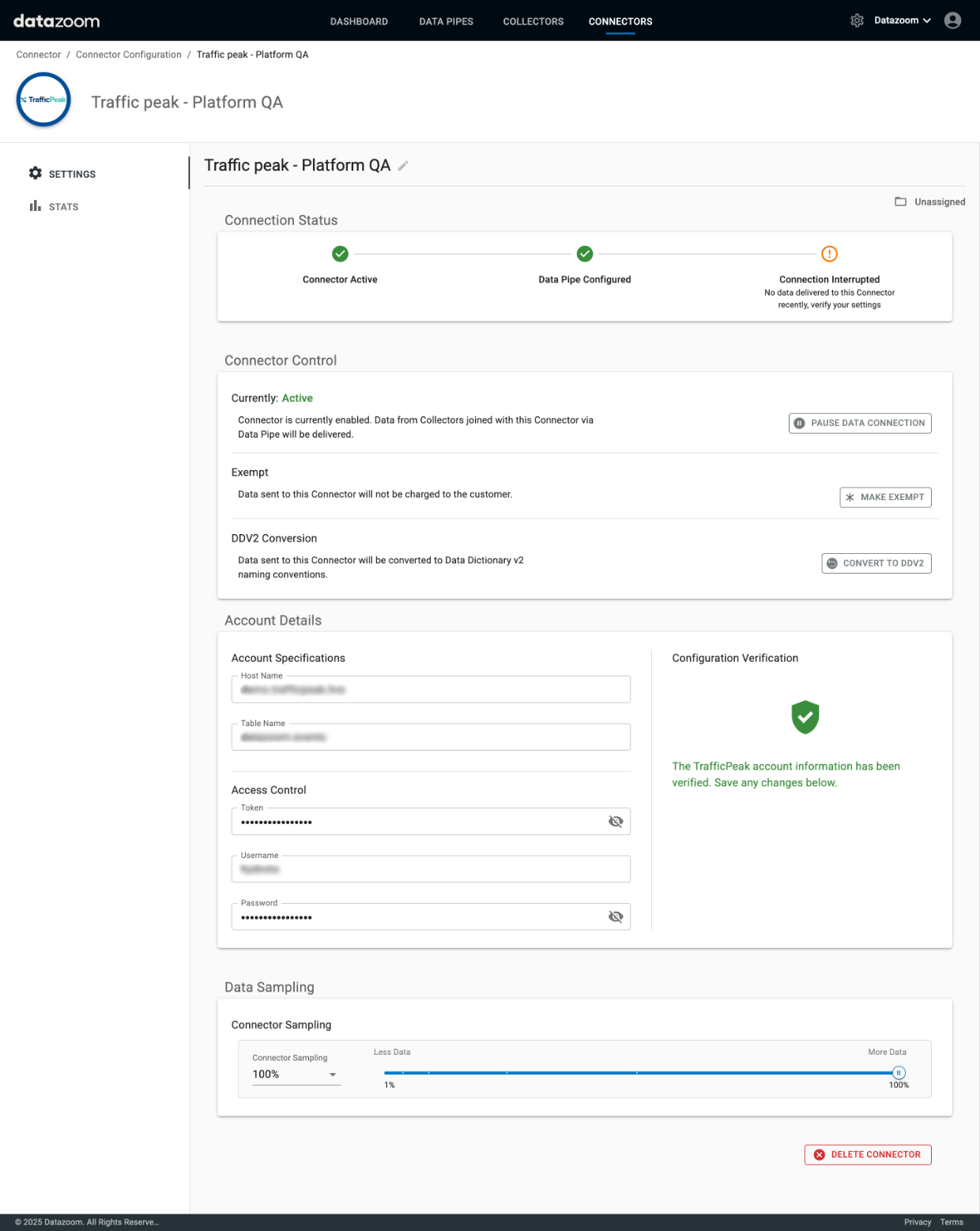Click the green verification shield icon
The image size is (980, 1231).
click(x=805, y=717)
